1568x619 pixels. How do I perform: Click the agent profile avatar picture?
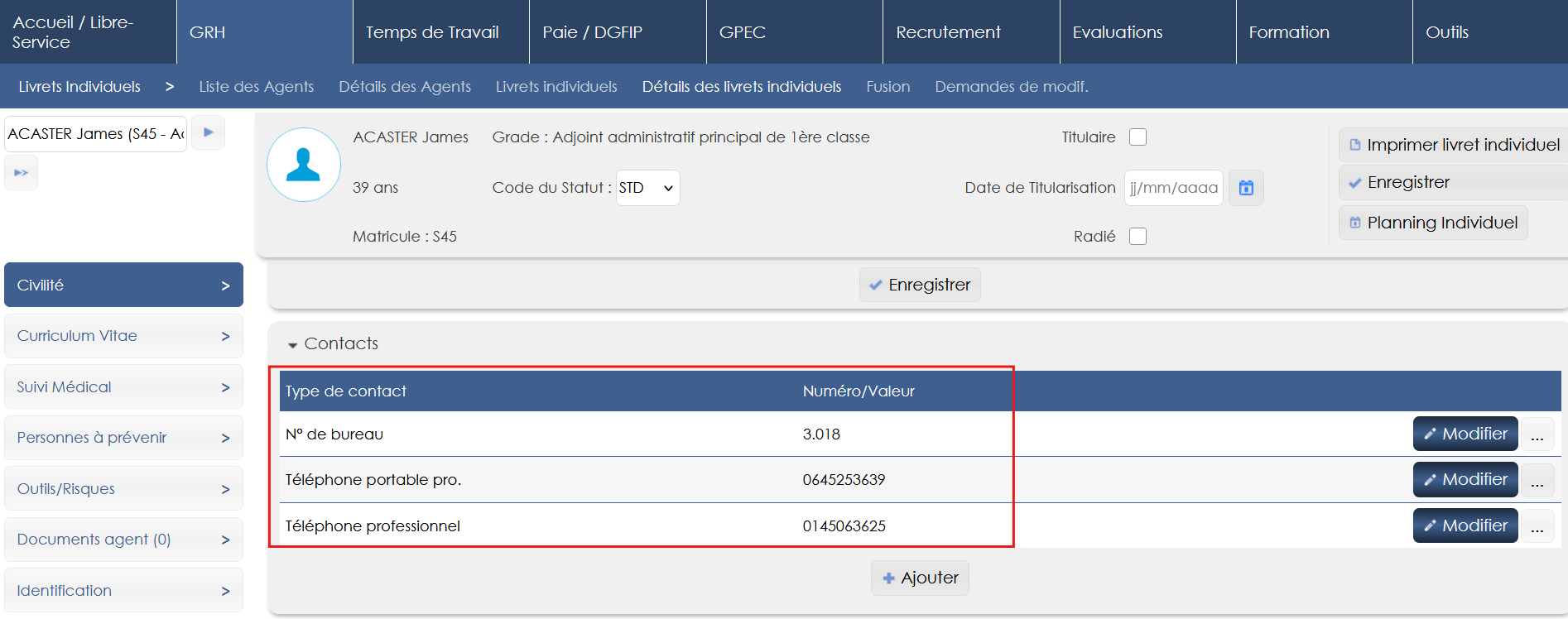pos(303,165)
